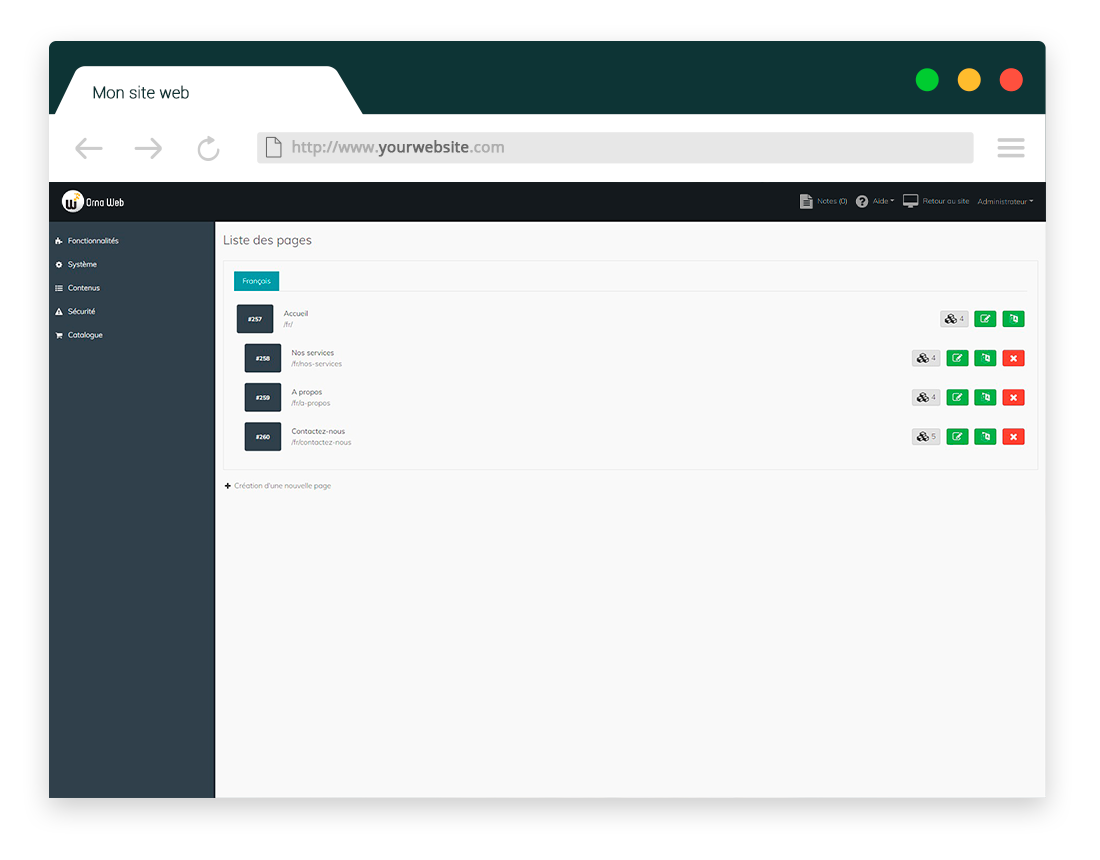Open Contenus in the sidebar
The image size is (1100, 860).
click(x=77, y=288)
